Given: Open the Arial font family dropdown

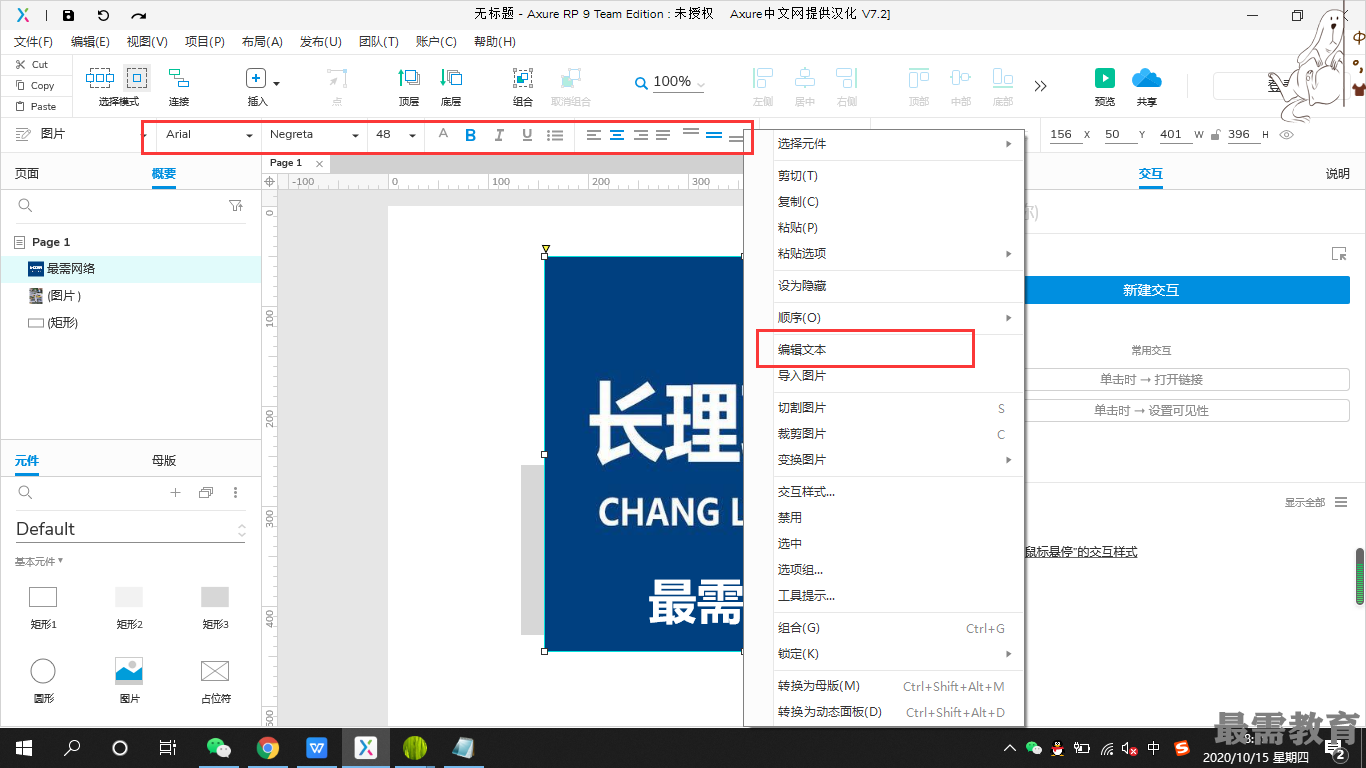Looking at the screenshot, I should [x=209, y=135].
